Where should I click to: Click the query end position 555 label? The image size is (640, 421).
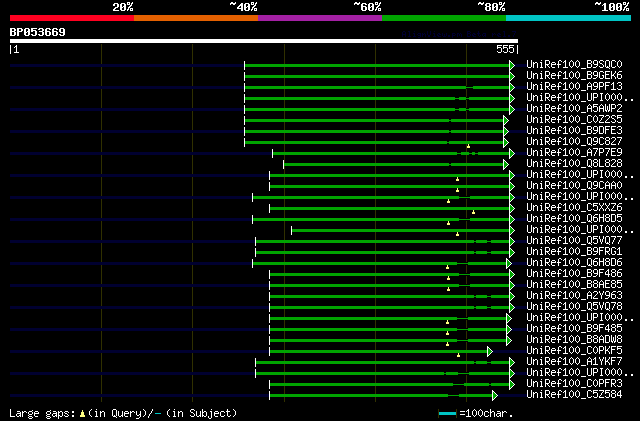tap(505, 49)
